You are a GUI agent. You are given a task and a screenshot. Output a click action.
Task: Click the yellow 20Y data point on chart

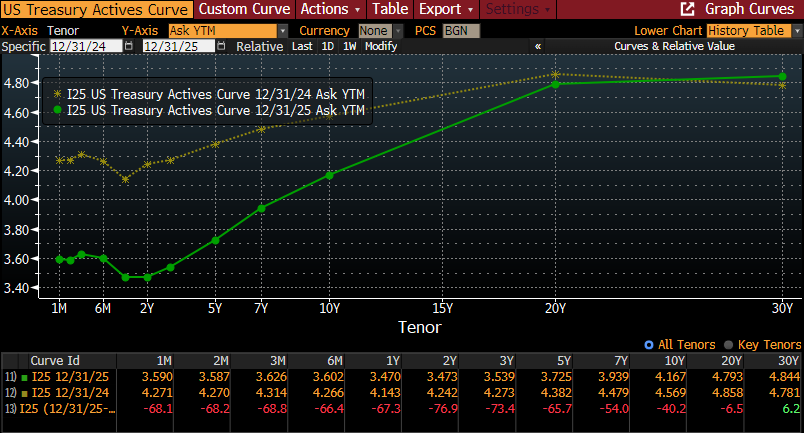tap(556, 74)
